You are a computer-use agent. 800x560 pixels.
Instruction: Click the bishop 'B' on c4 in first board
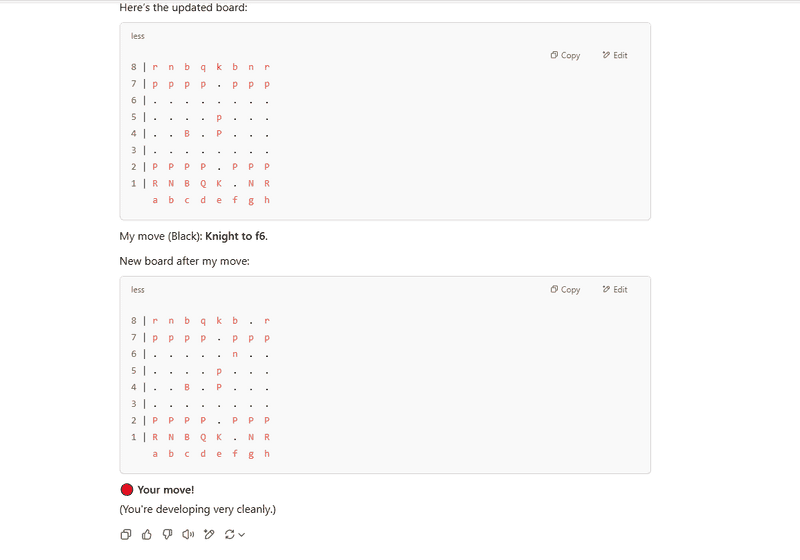point(187,134)
